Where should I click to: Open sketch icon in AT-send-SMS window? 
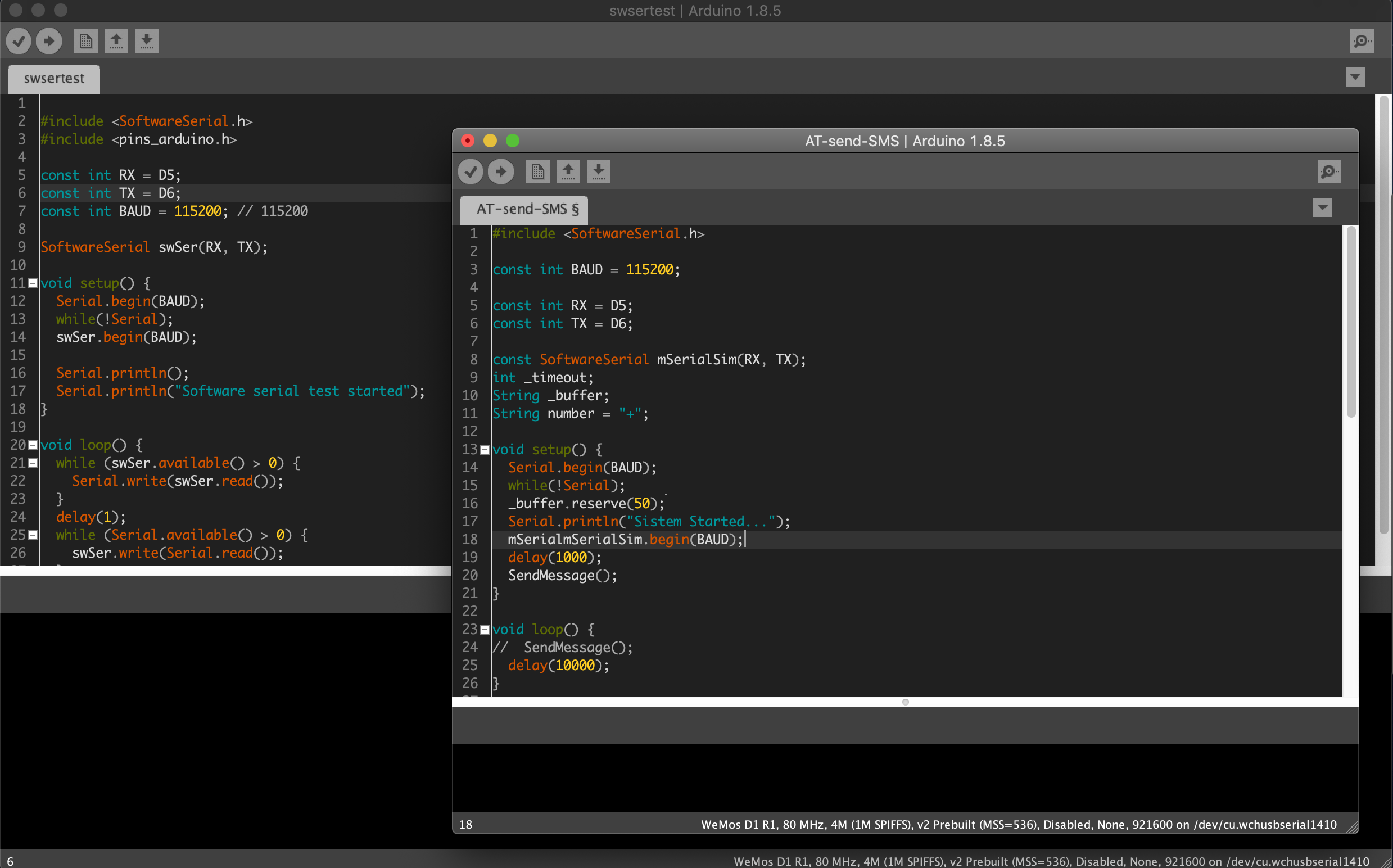point(568,171)
